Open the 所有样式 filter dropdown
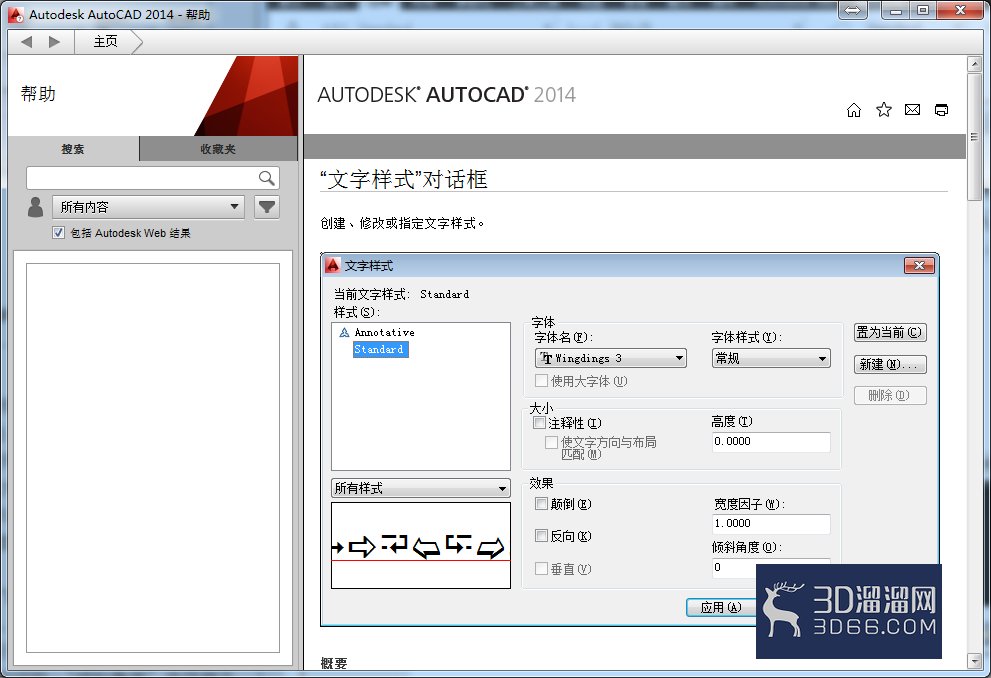Viewport: 991px width, 678px height. click(x=421, y=488)
